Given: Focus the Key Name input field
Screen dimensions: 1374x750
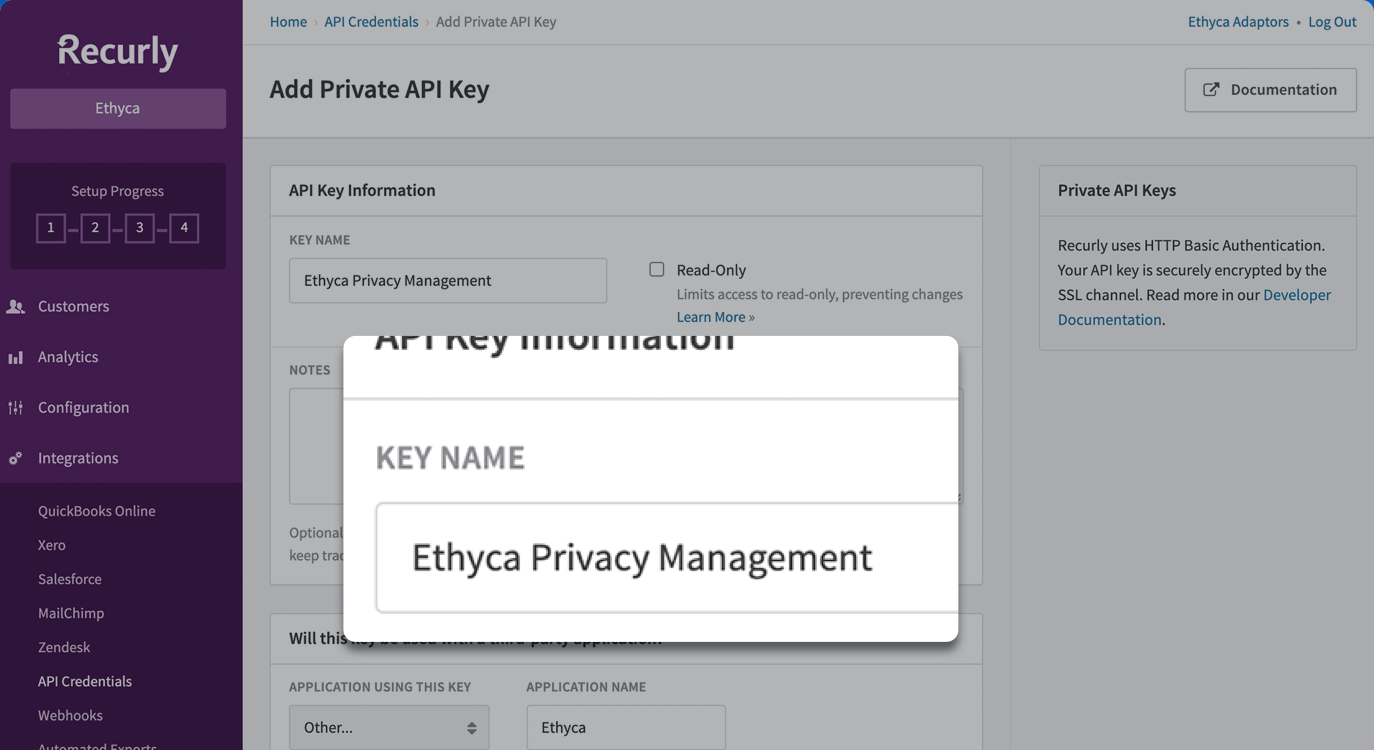Looking at the screenshot, I should tap(448, 280).
